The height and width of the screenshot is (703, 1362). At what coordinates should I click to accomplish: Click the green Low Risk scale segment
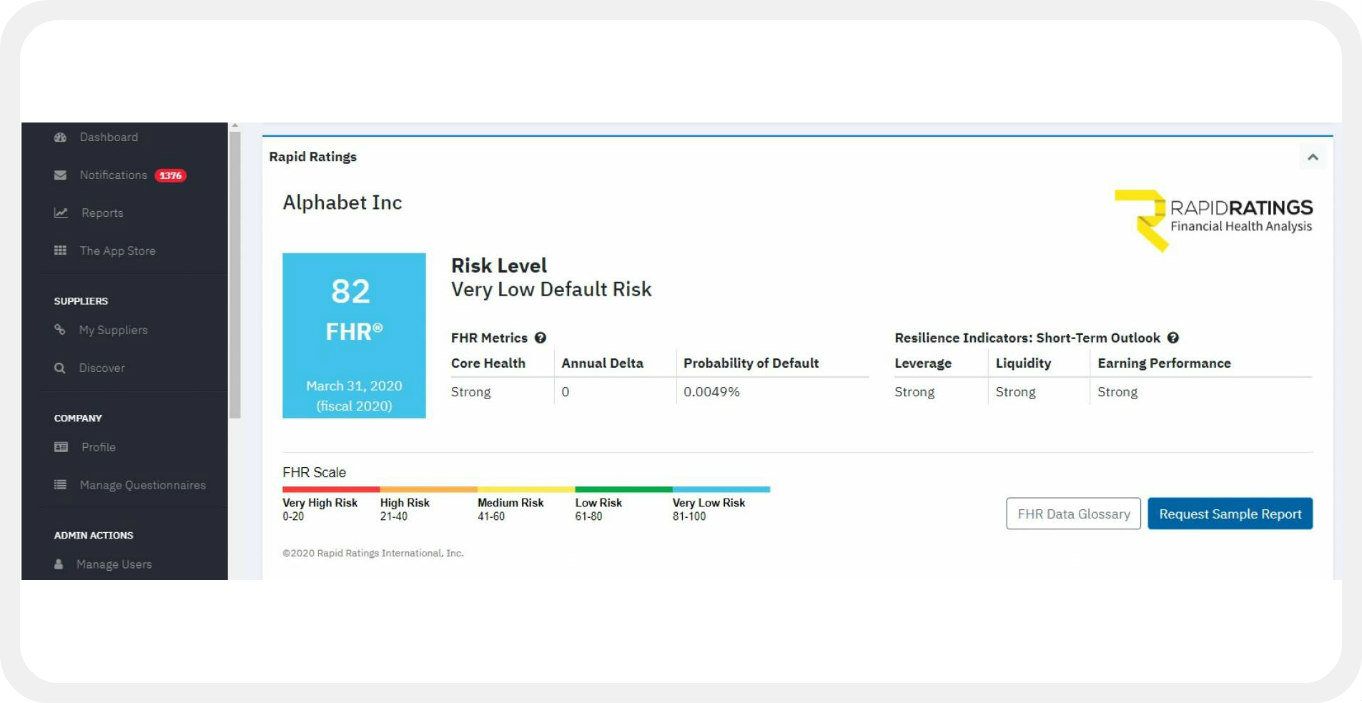click(x=623, y=489)
